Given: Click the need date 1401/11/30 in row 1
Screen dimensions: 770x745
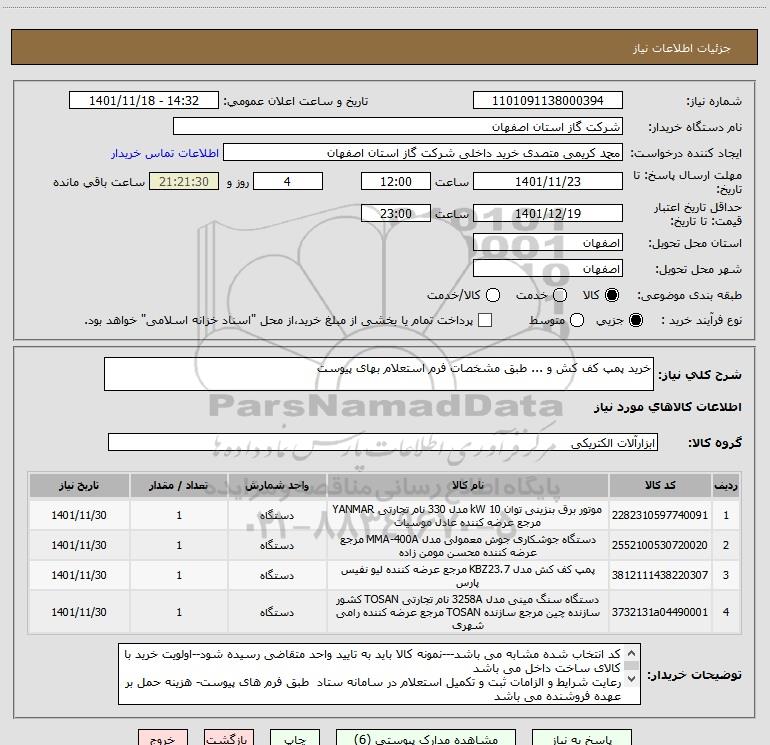Looking at the screenshot, I should pyautogui.click(x=79, y=515).
